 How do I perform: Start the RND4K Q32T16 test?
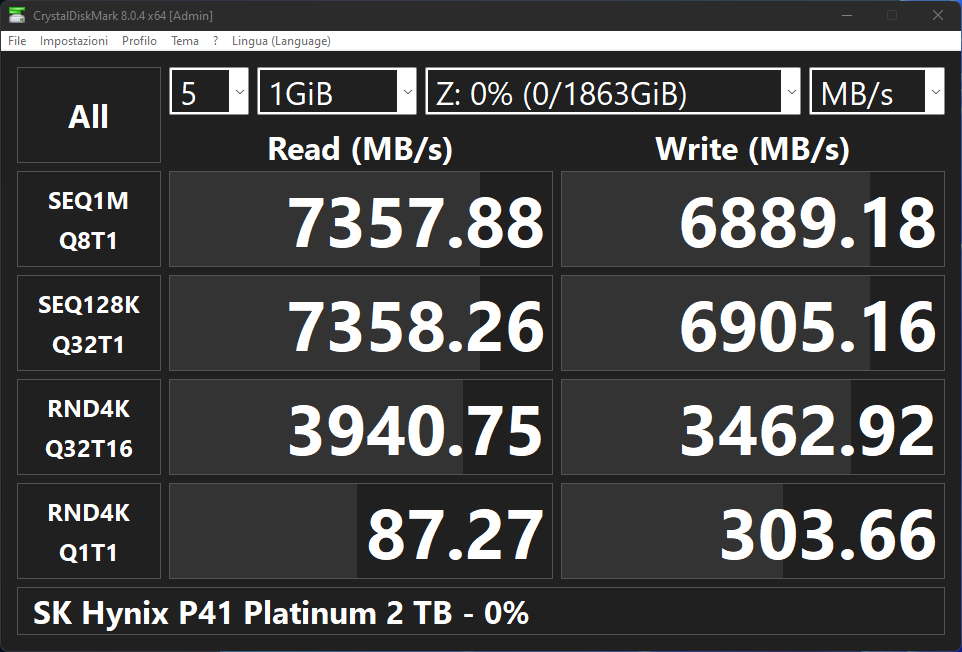(89, 428)
